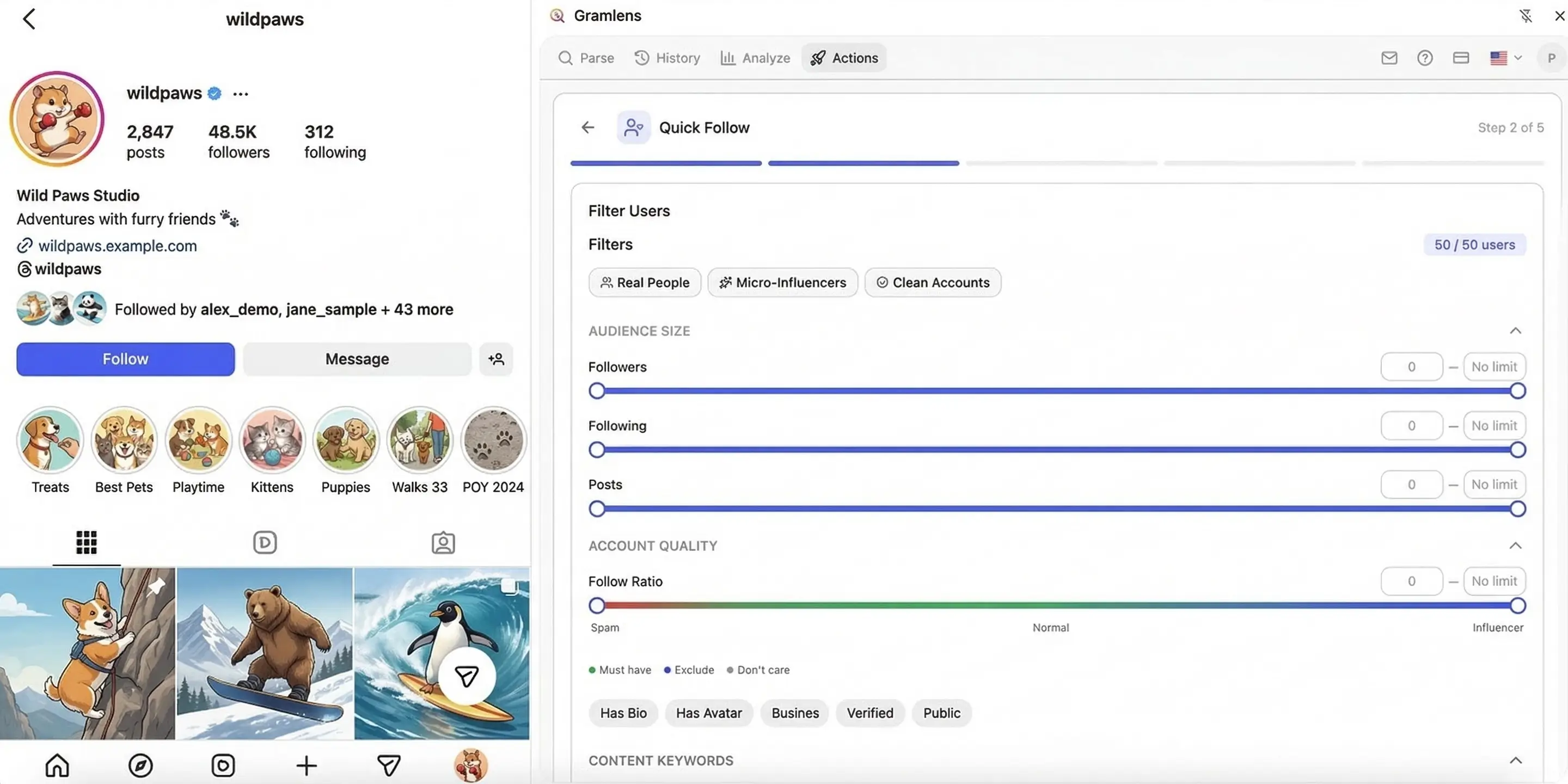Click the add suggested people icon

click(x=496, y=359)
